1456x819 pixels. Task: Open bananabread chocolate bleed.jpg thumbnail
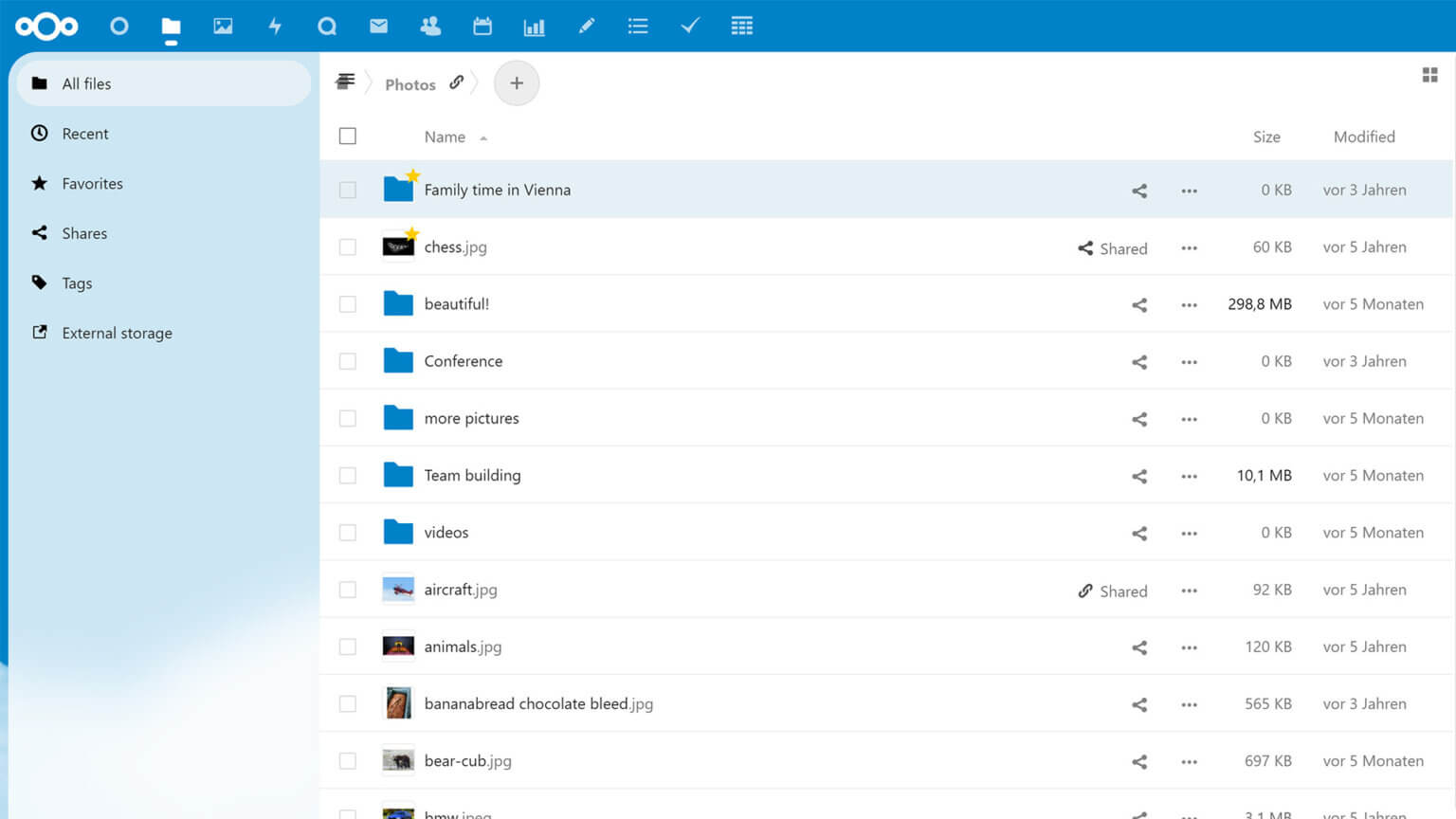[398, 703]
